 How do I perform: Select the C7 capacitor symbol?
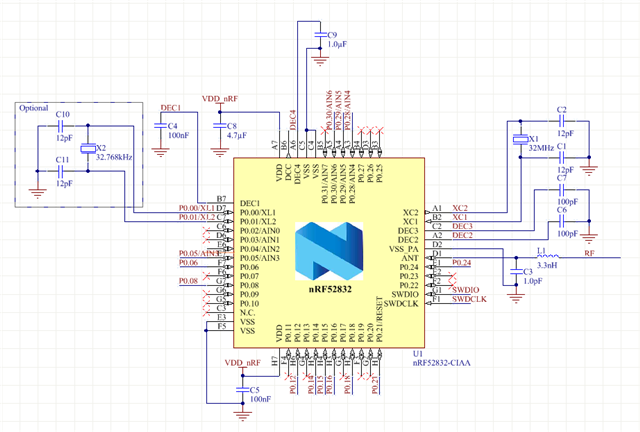click(x=562, y=189)
